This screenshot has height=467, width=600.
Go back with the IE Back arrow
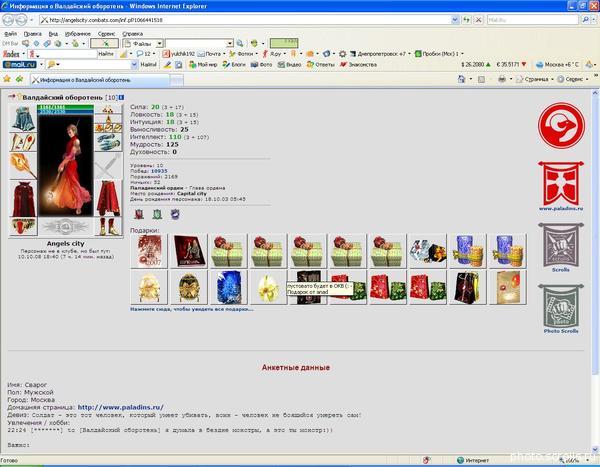8,20
